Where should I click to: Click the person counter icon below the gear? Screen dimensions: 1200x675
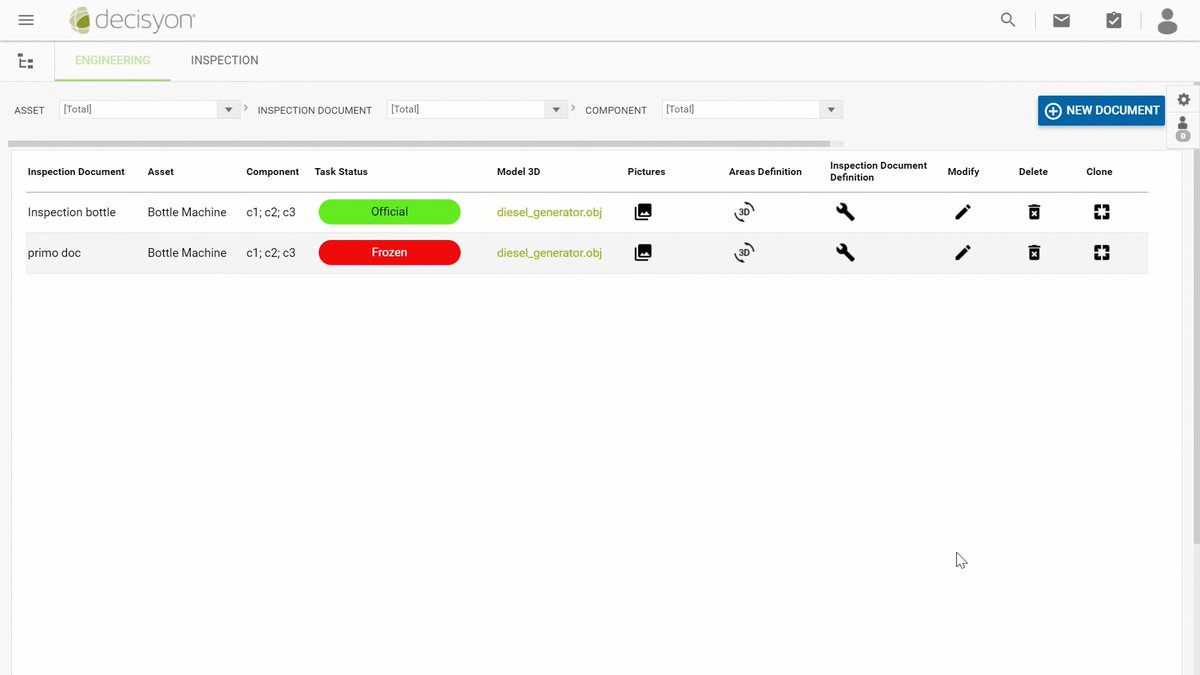point(1183,129)
